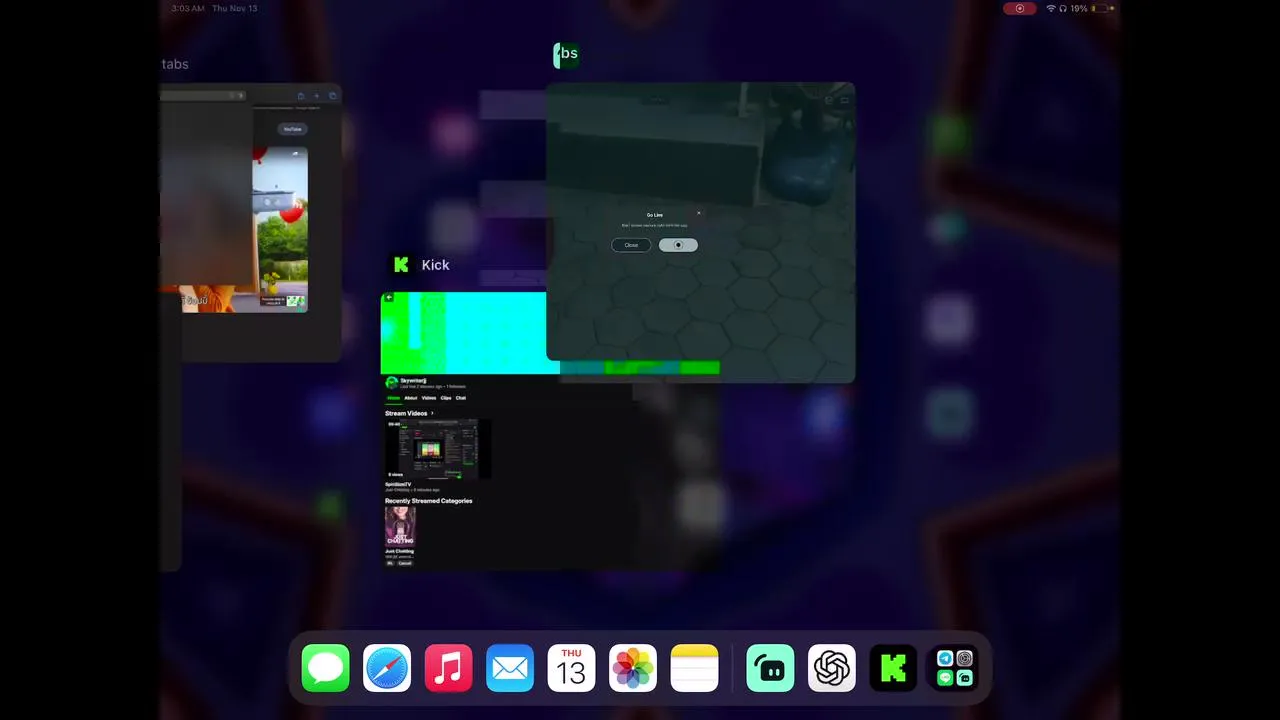Tap the Kick app icon above its card

click(401, 265)
